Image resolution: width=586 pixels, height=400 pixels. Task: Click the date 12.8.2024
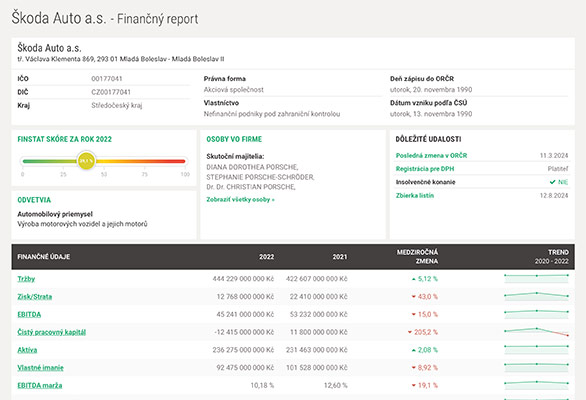[554, 196]
